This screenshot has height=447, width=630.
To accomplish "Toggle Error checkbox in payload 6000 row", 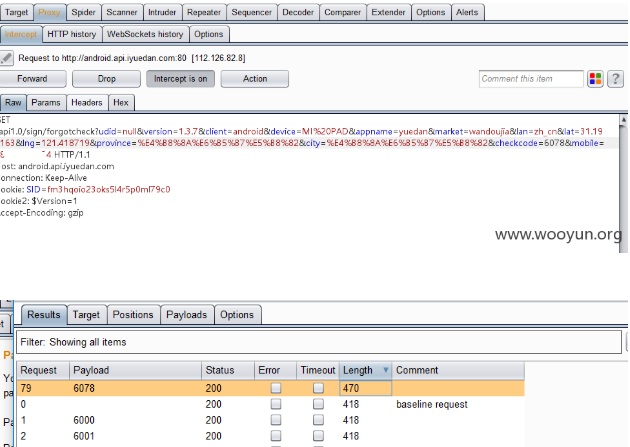I will pos(276,420).
